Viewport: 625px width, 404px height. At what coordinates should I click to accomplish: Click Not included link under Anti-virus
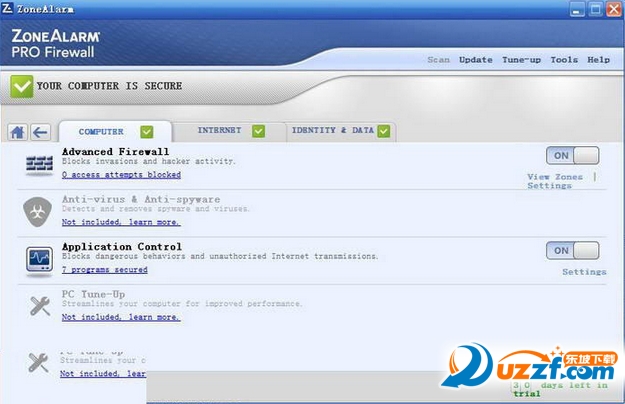coord(121,222)
